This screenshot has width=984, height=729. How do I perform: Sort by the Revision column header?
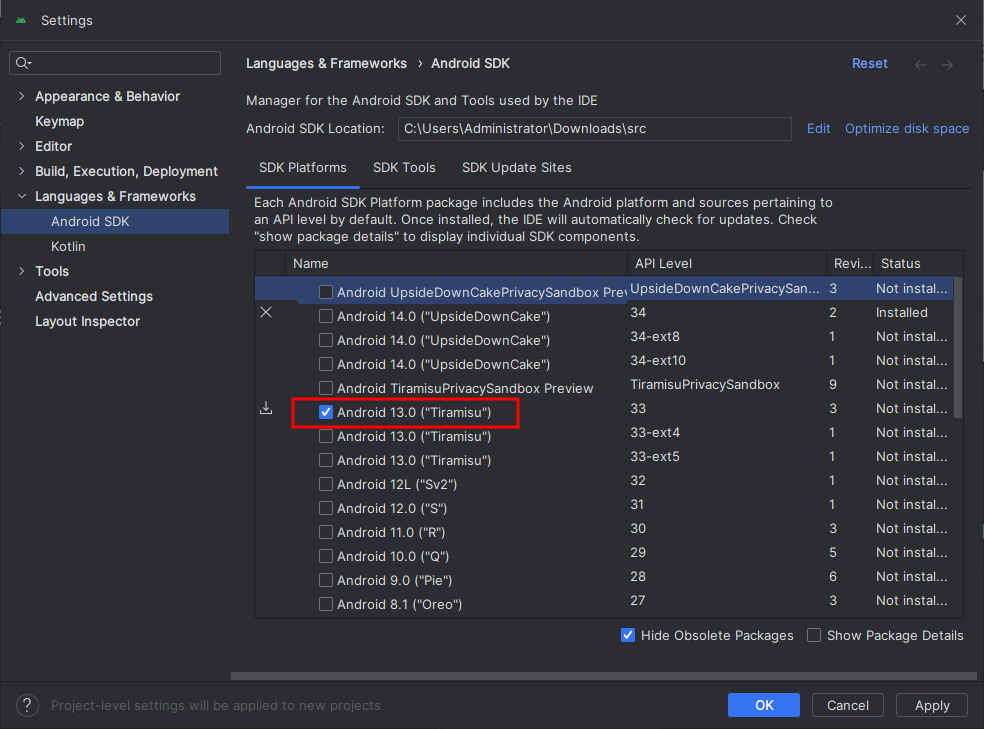850,263
